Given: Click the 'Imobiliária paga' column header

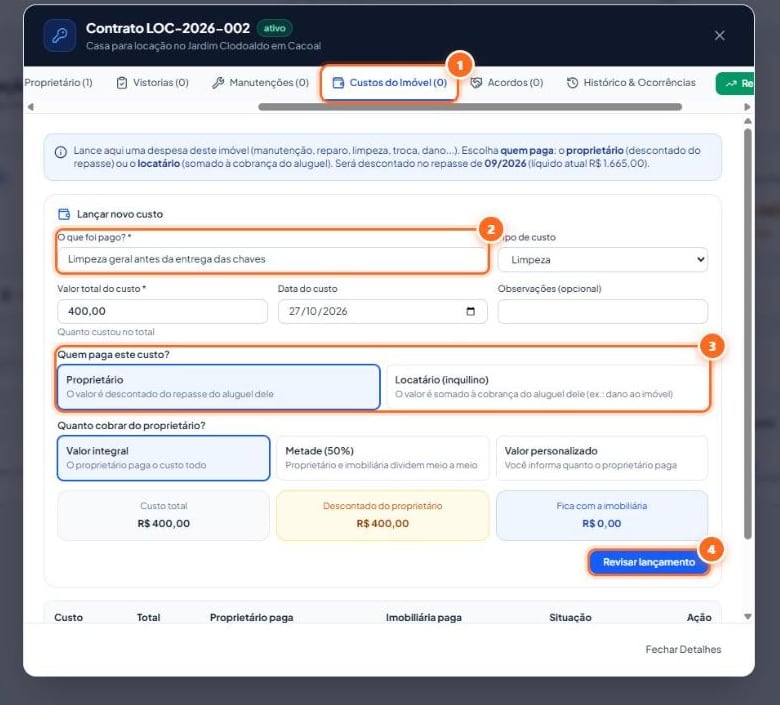Looking at the screenshot, I should 423,617.
